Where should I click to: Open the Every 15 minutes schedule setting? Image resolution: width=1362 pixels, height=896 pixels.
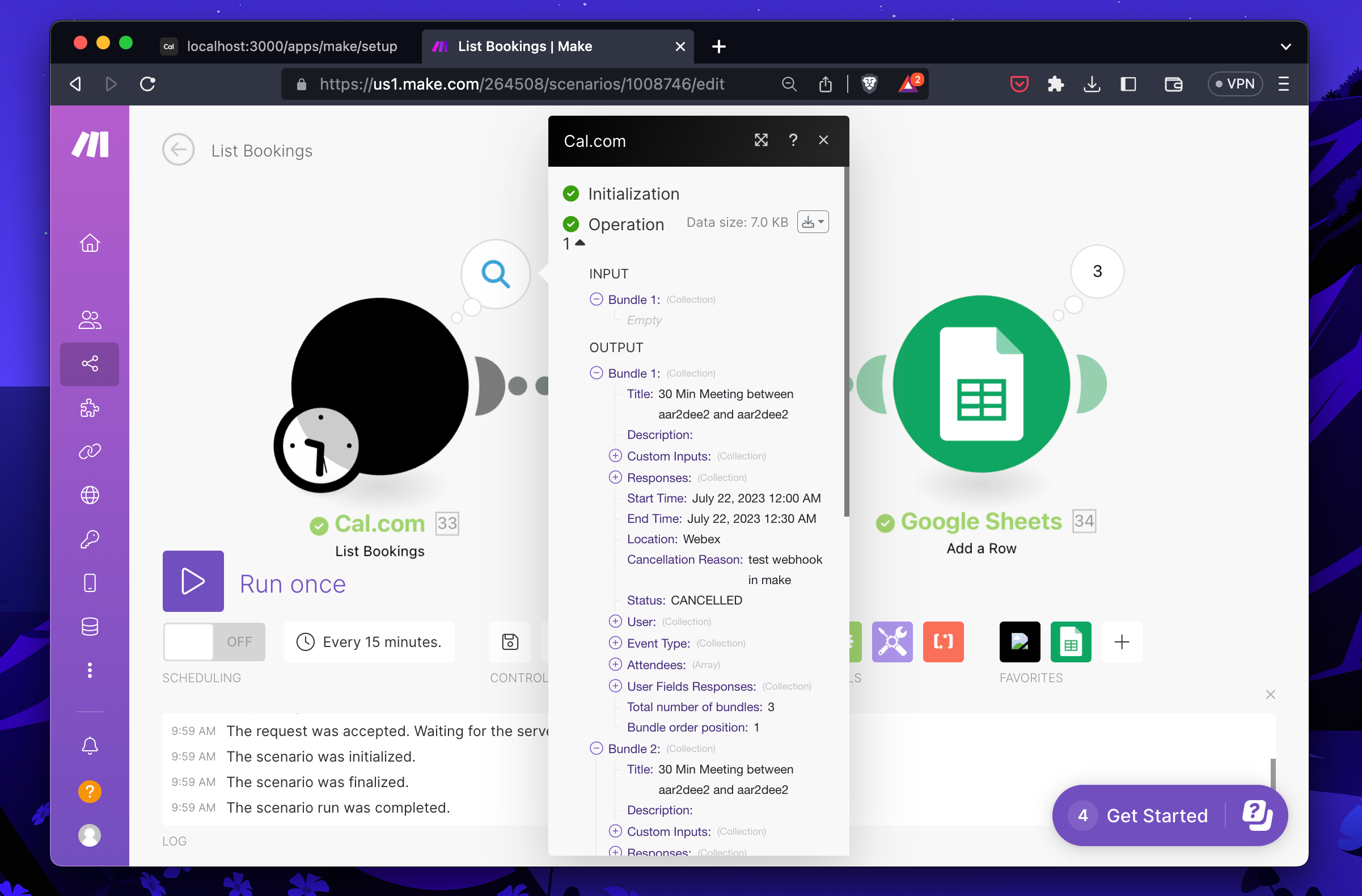(x=369, y=642)
